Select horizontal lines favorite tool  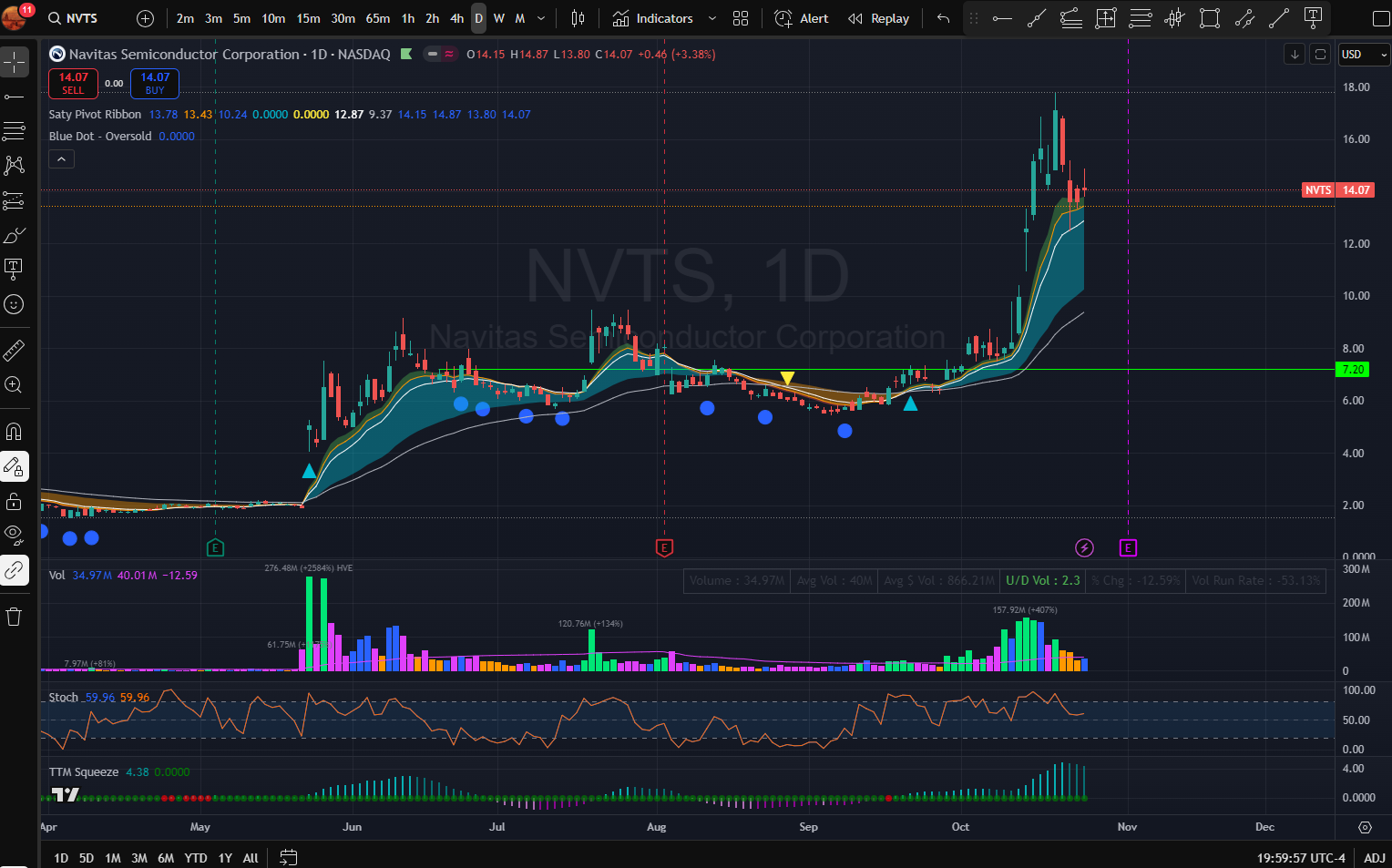[x=1141, y=18]
